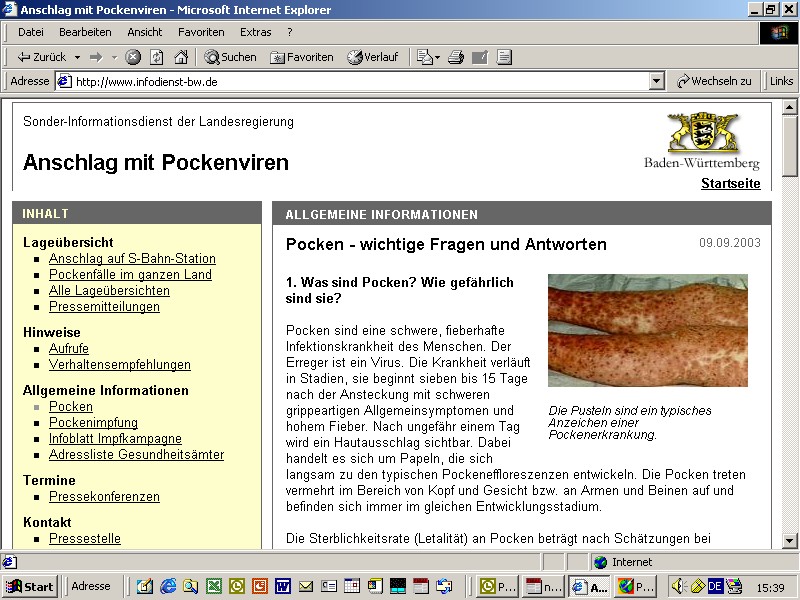Screen dimensions: 800x600
Task: Click the Zurück back button
Action: (42, 57)
